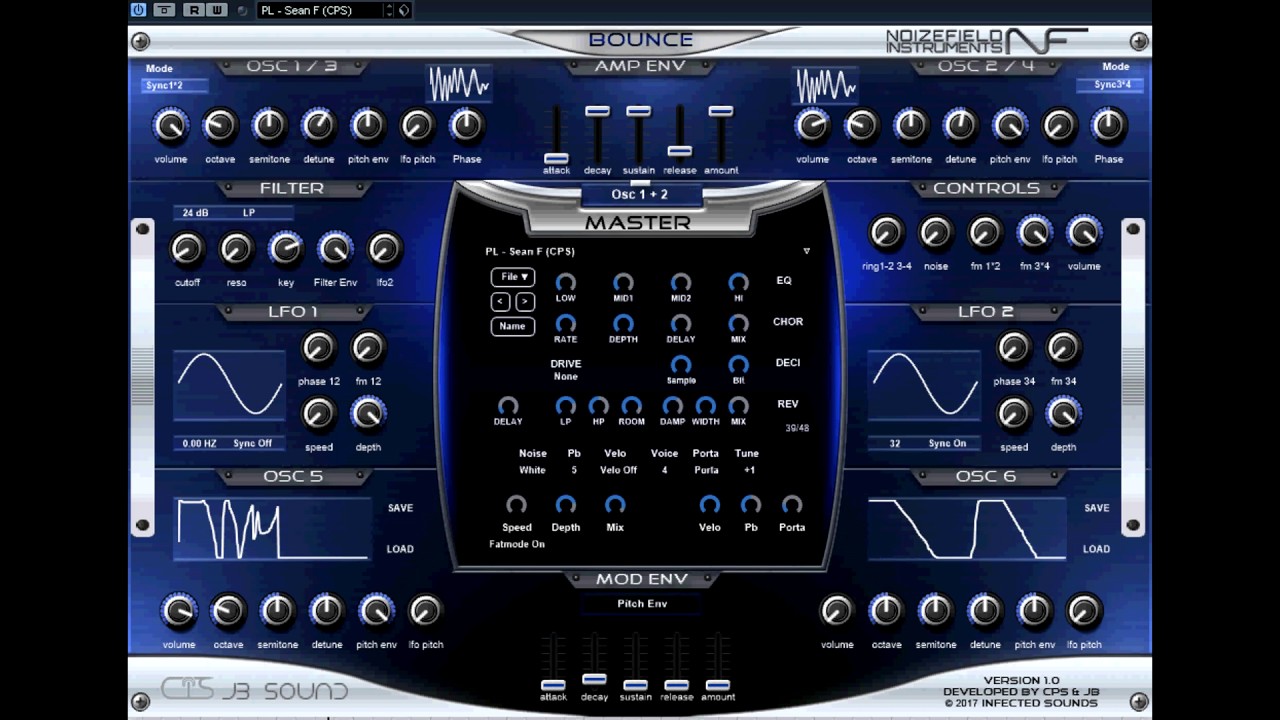Click the host preset name field
Viewport: 1280px width, 720px height.
(x=319, y=10)
